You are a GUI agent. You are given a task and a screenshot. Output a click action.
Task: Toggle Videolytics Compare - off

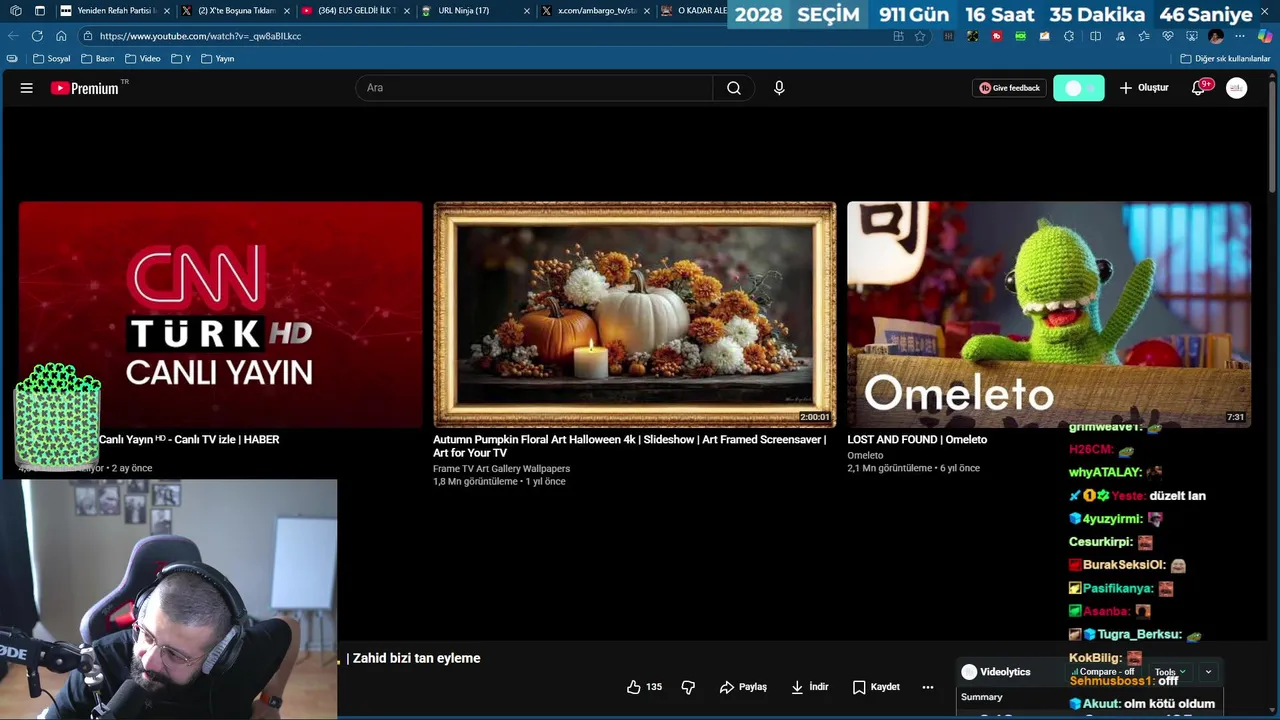pos(1102,672)
